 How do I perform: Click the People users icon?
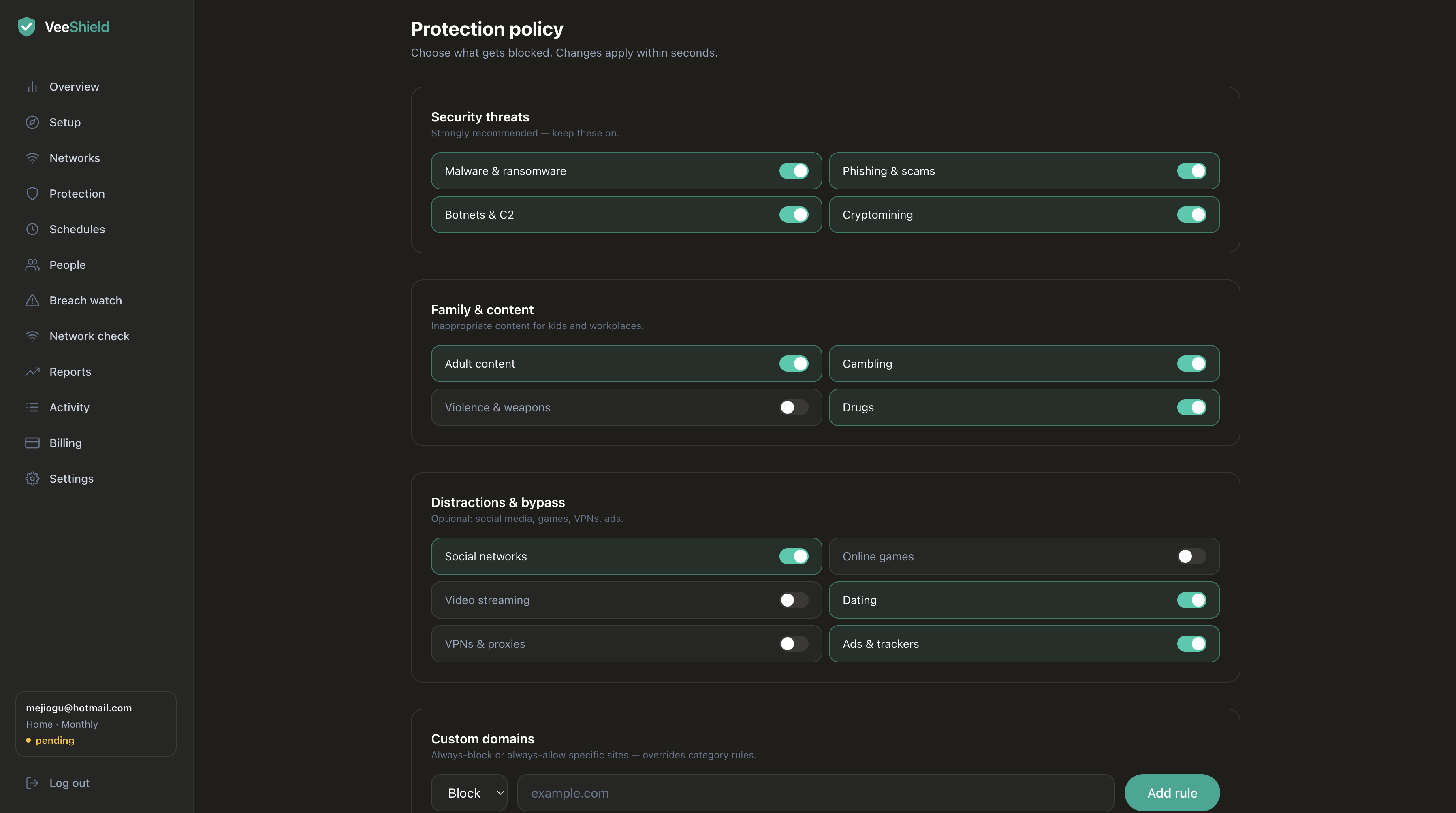pyautogui.click(x=32, y=264)
